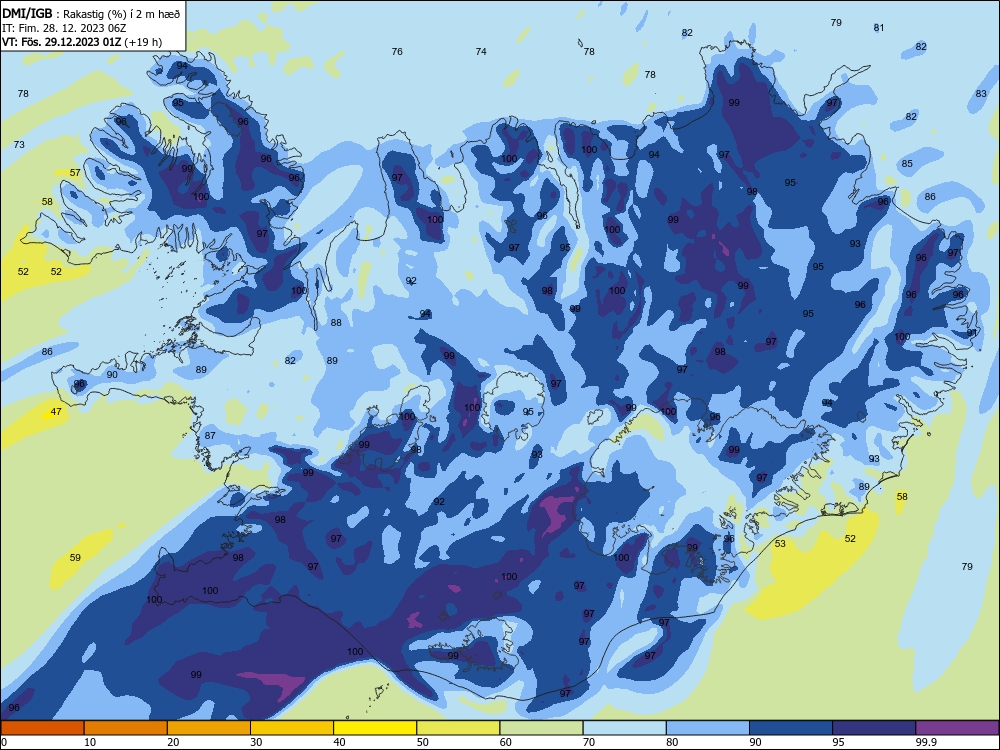Click the medium blue 80–90 legend swatch
The height and width of the screenshot is (750, 1000).
tap(708, 728)
